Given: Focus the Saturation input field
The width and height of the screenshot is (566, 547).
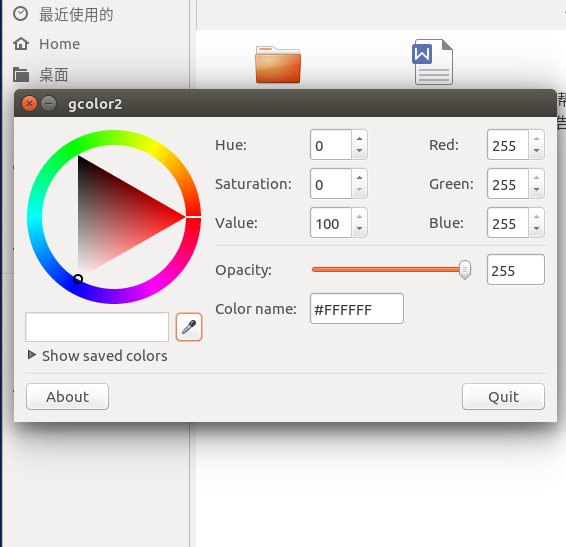Looking at the screenshot, I should click(x=331, y=184).
